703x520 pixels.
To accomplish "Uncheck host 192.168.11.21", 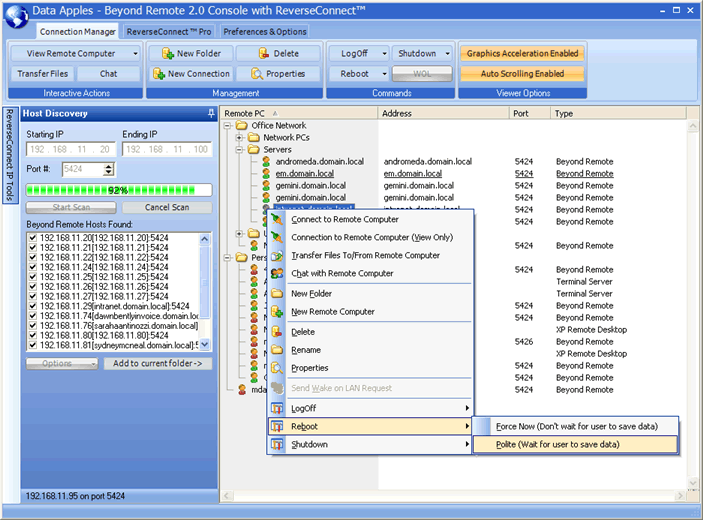I will [x=32, y=247].
